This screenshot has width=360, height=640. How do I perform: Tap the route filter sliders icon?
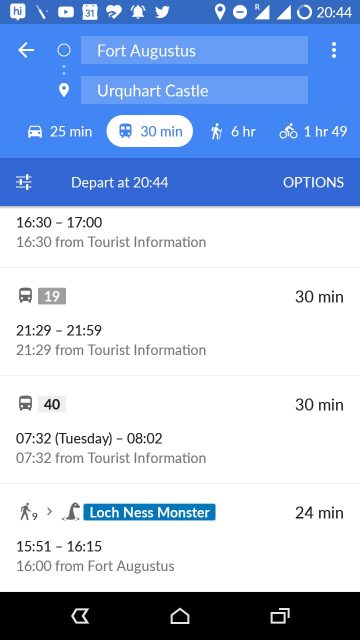[x=24, y=182]
